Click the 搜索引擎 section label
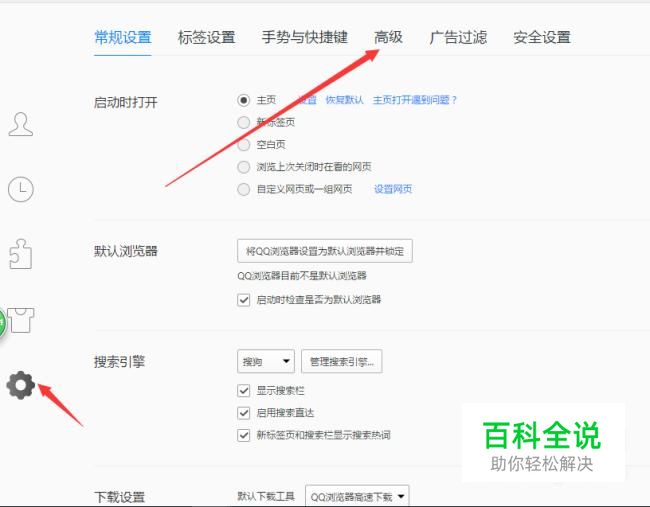 click(x=119, y=362)
